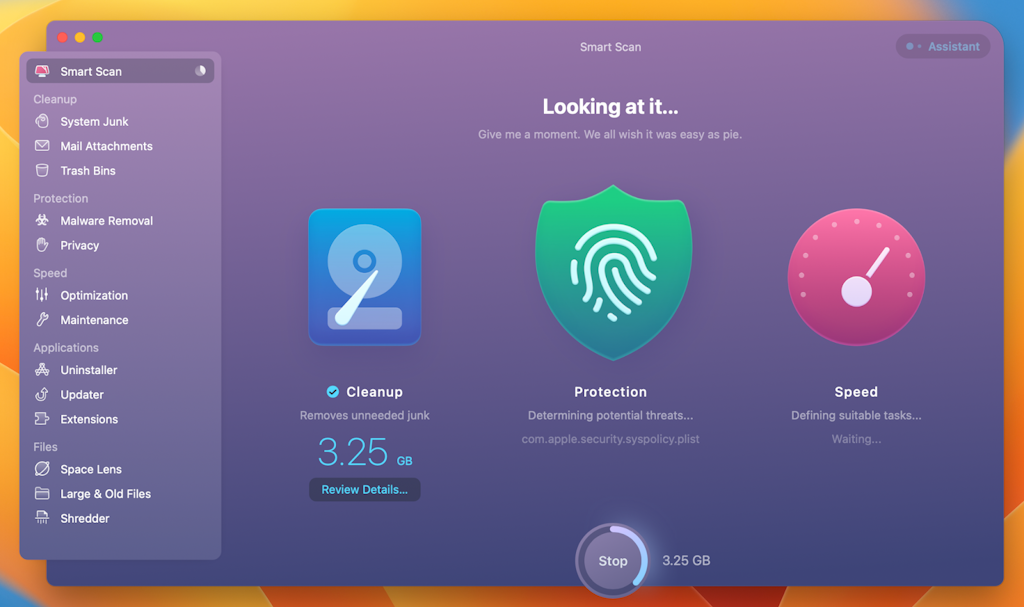Click the Review Details button
This screenshot has height=607, width=1024.
click(364, 489)
